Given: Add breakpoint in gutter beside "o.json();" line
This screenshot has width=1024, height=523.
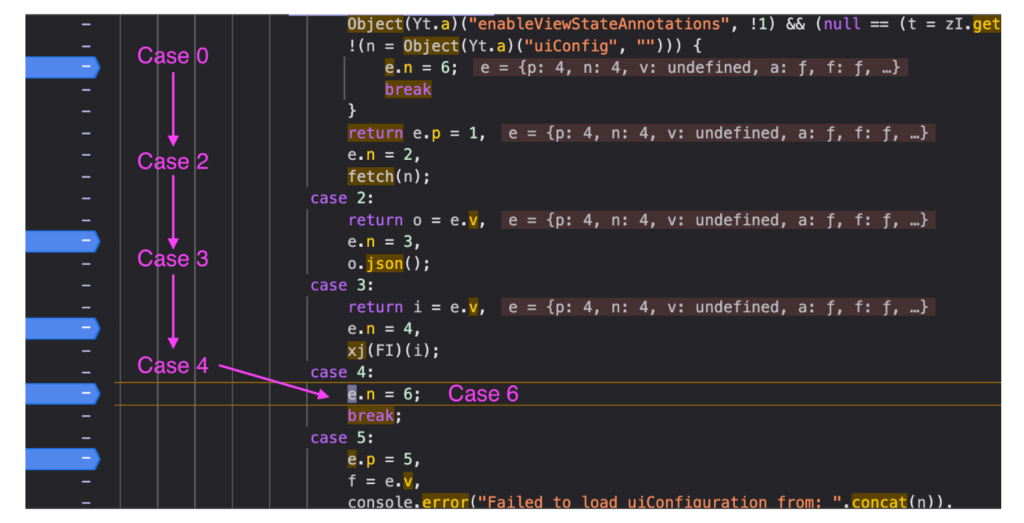Looking at the screenshot, I should coord(86,263).
